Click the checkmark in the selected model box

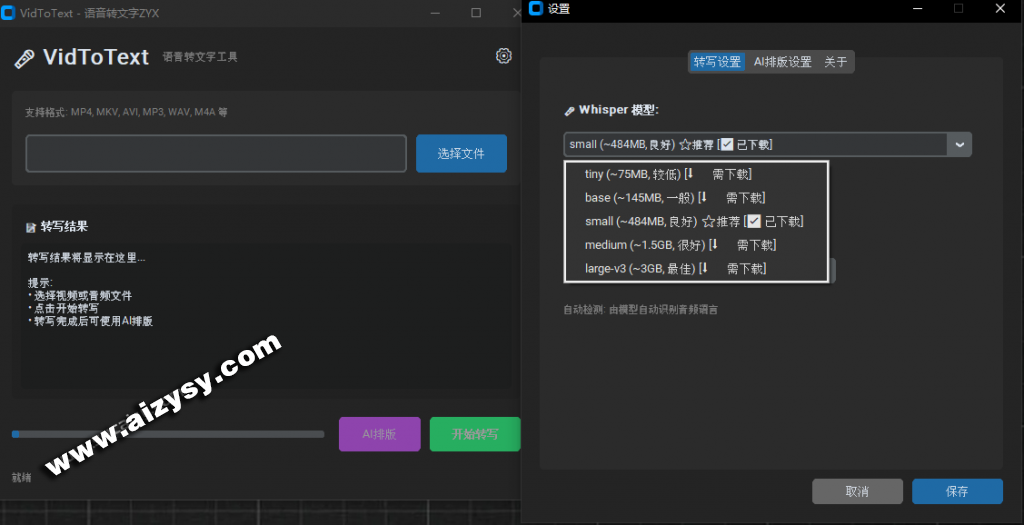coord(726,145)
